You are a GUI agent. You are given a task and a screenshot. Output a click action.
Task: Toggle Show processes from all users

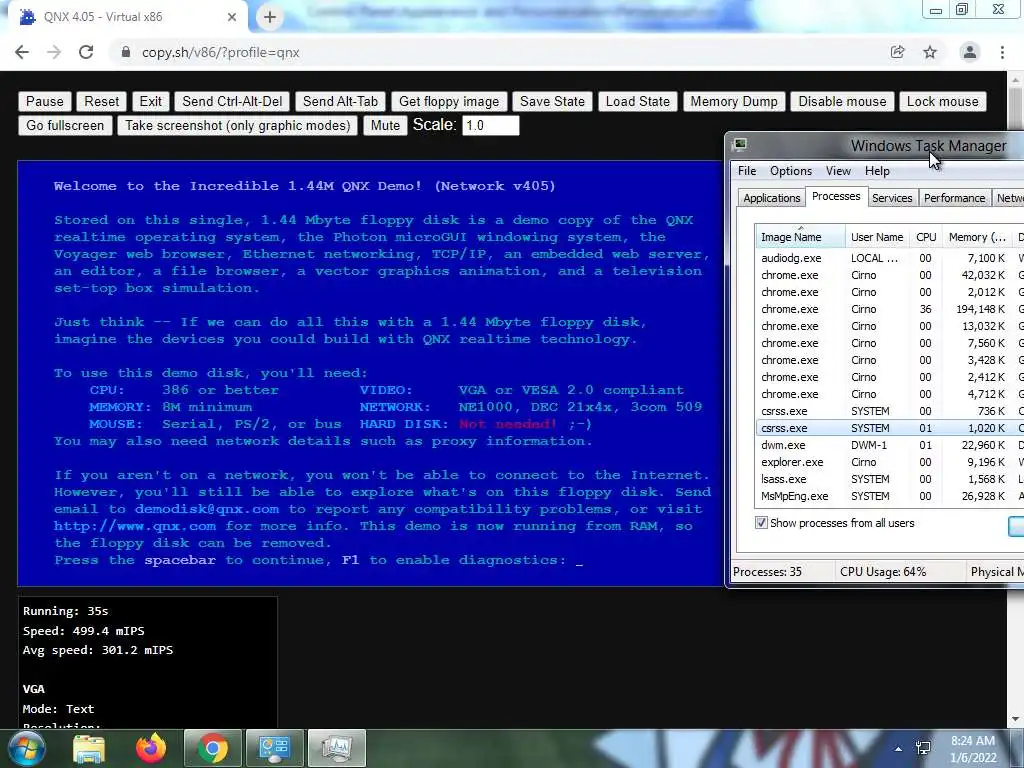761,523
